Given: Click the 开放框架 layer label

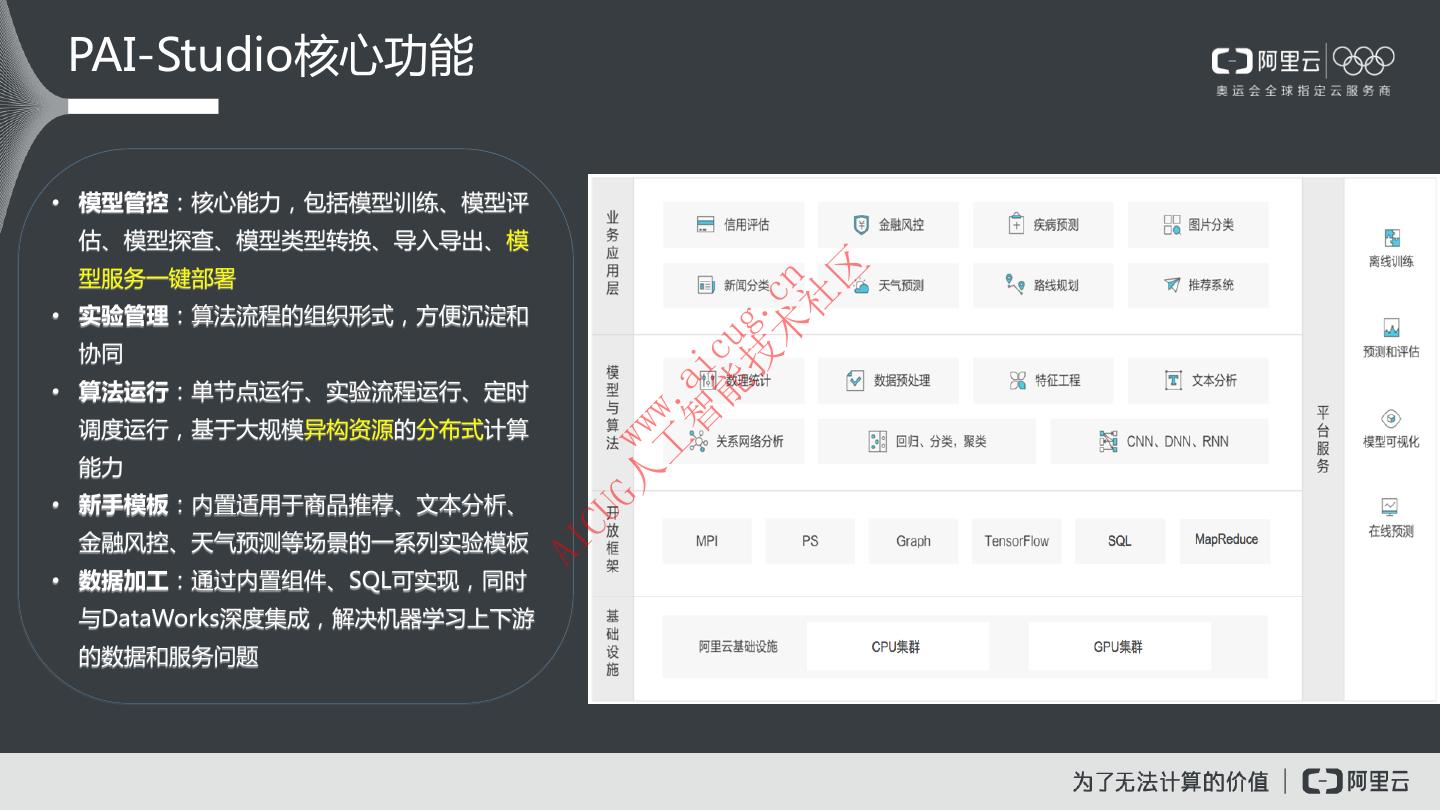Looking at the screenshot, I should click(x=612, y=540).
